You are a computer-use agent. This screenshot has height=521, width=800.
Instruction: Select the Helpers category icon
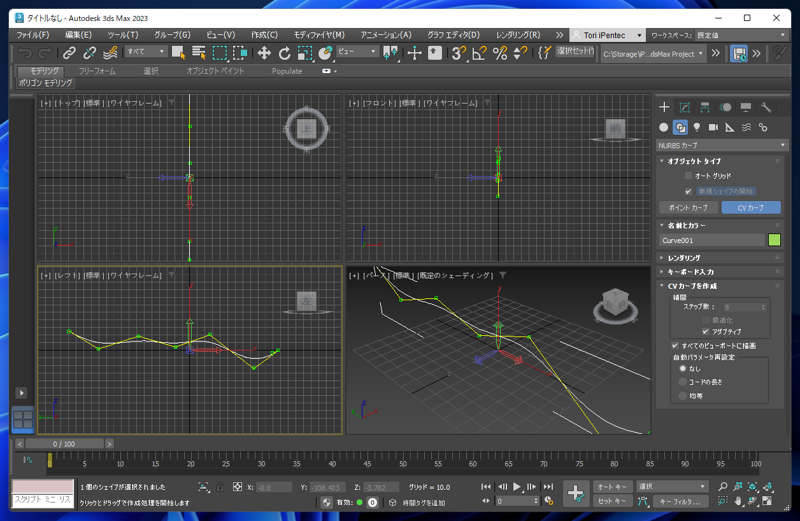[730, 127]
